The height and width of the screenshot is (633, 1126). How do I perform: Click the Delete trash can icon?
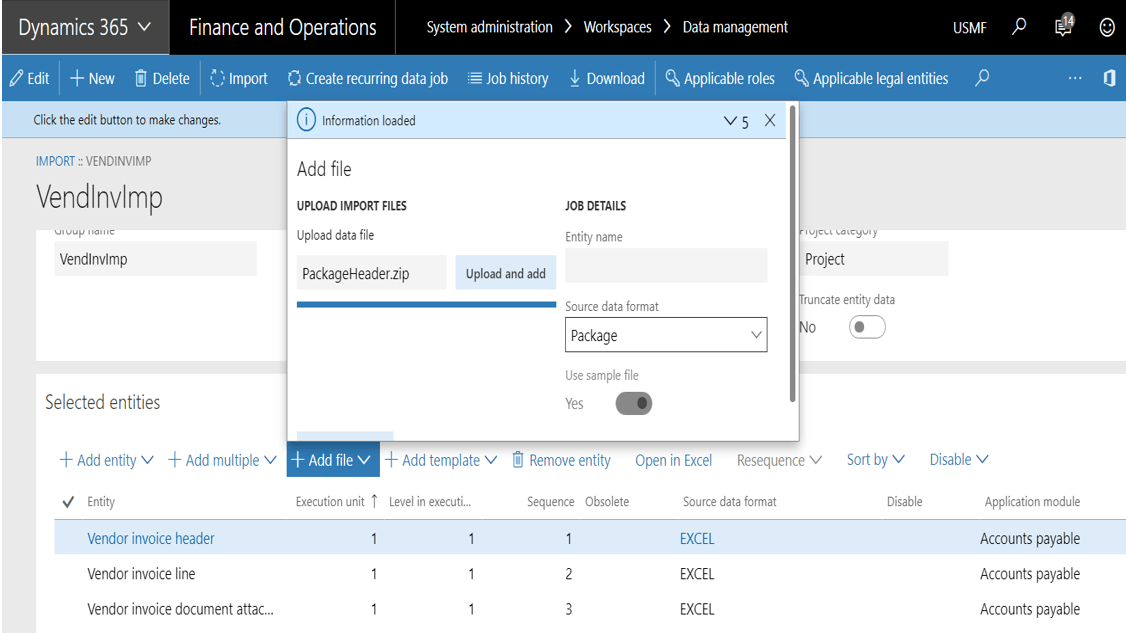click(141, 78)
